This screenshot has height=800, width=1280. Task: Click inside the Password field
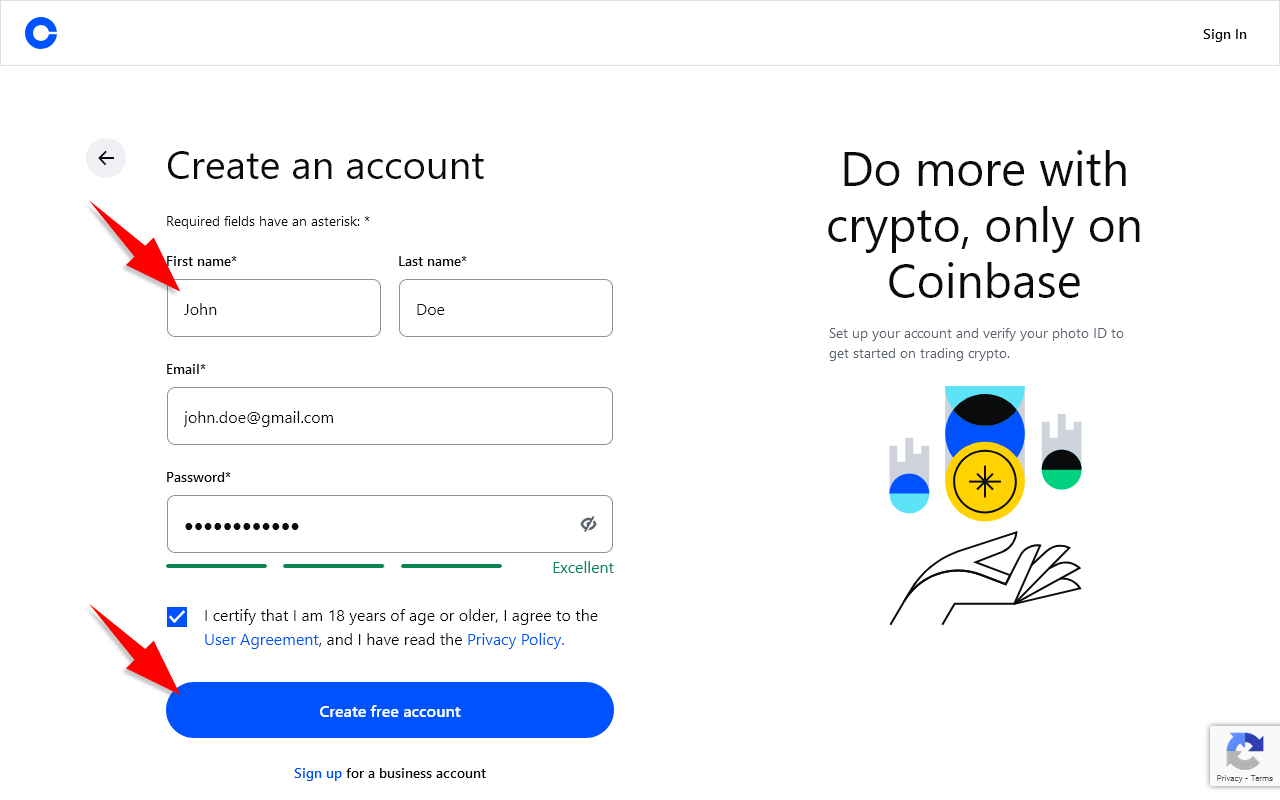point(370,524)
